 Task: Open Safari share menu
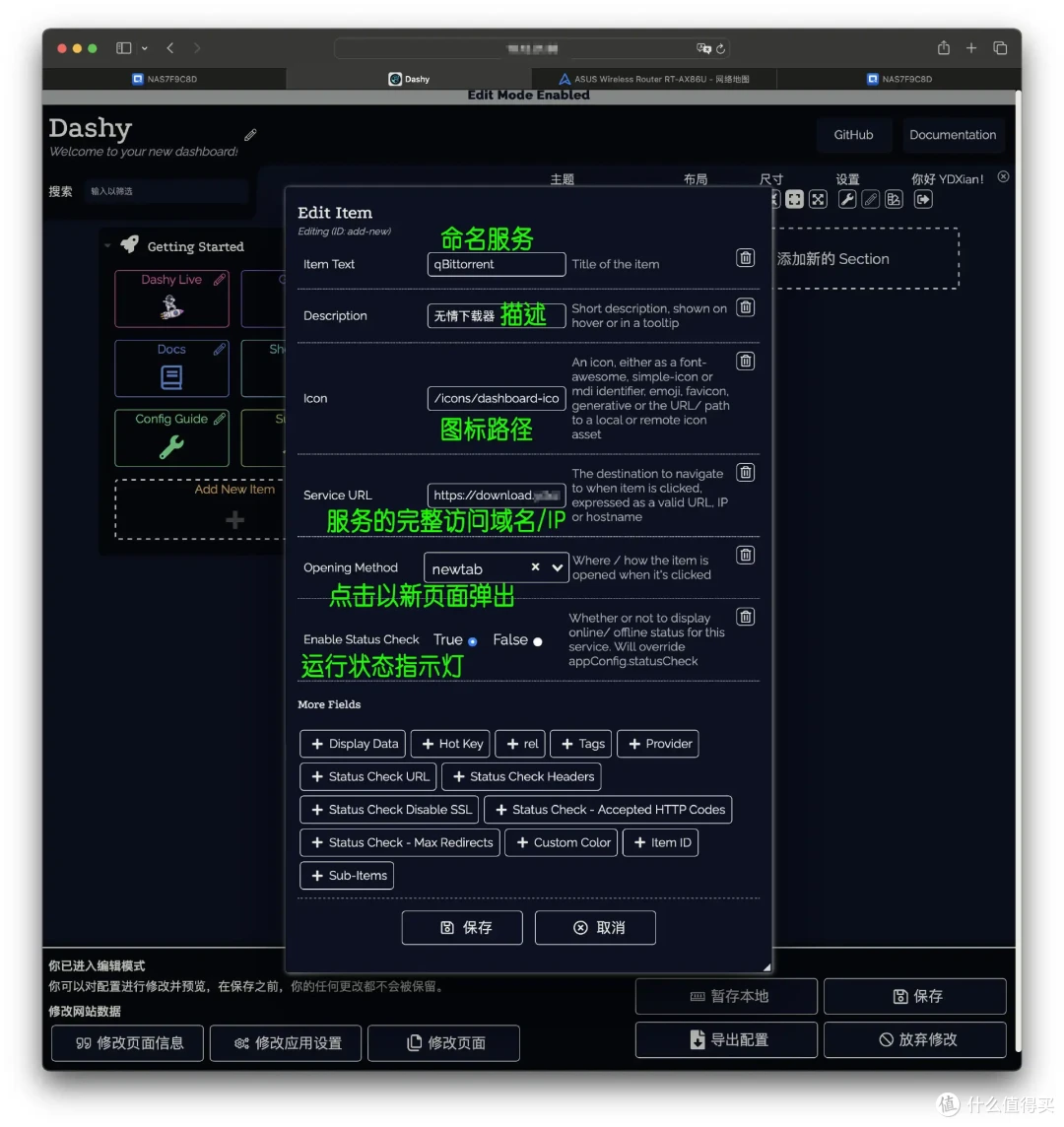coord(943,48)
